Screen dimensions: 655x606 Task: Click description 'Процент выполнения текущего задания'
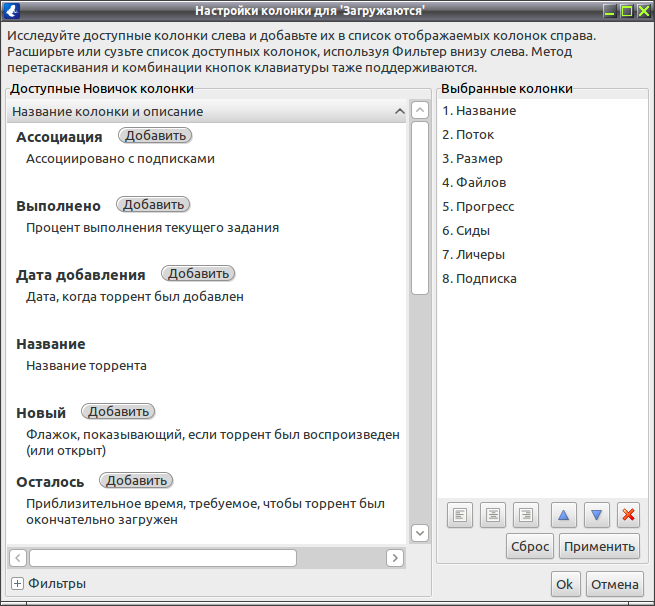(152, 228)
